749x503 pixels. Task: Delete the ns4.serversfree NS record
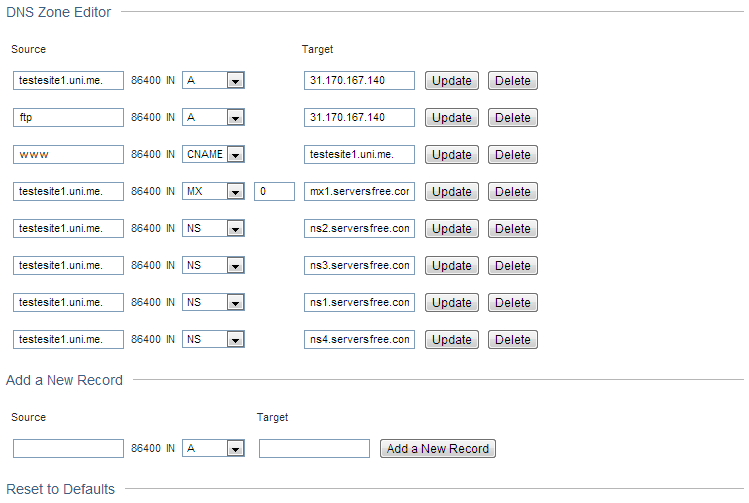[513, 340]
